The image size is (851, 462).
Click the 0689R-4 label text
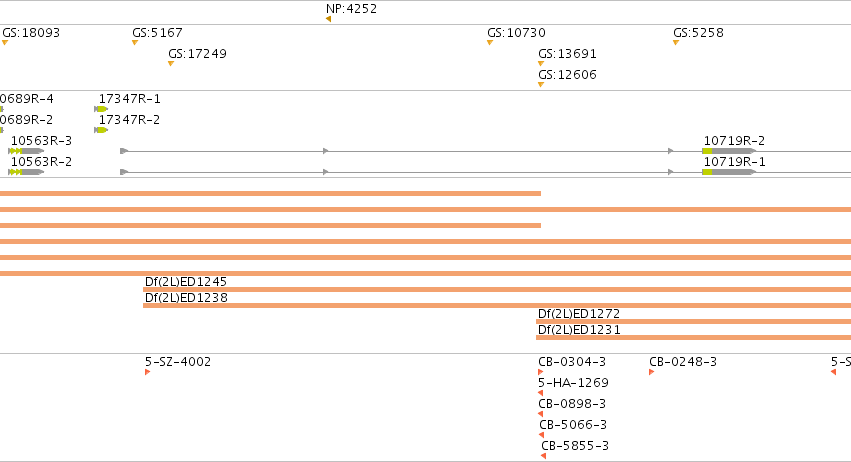[x=27, y=99]
